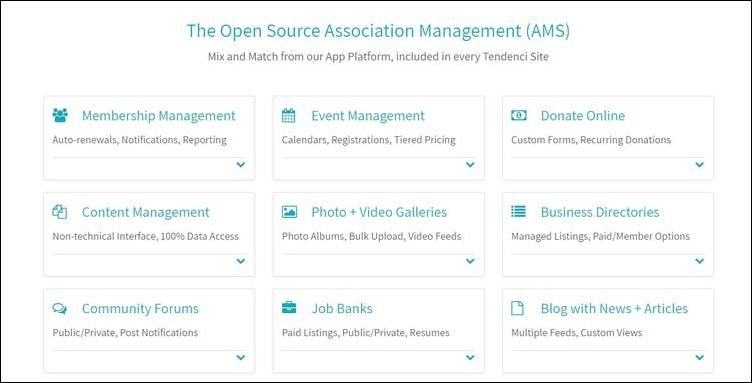Image resolution: width=752 pixels, height=383 pixels.
Task: Expand the Community Forums card chevron
Action: pos(241,357)
